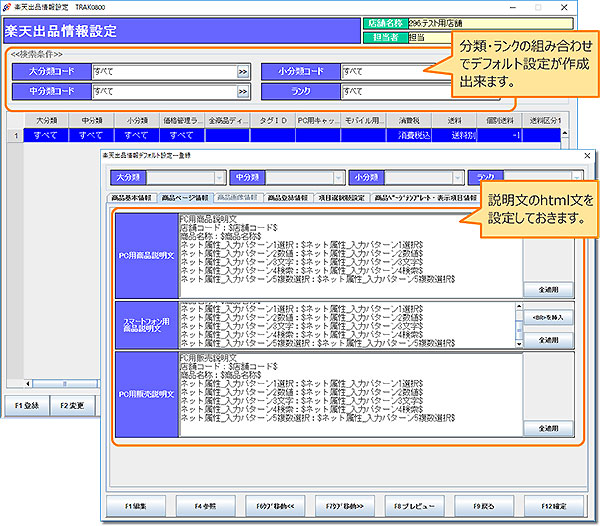The width and height of the screenshot is (600, 526).
Task: Select row 1 in the listing grid
Action: (47, 135)
